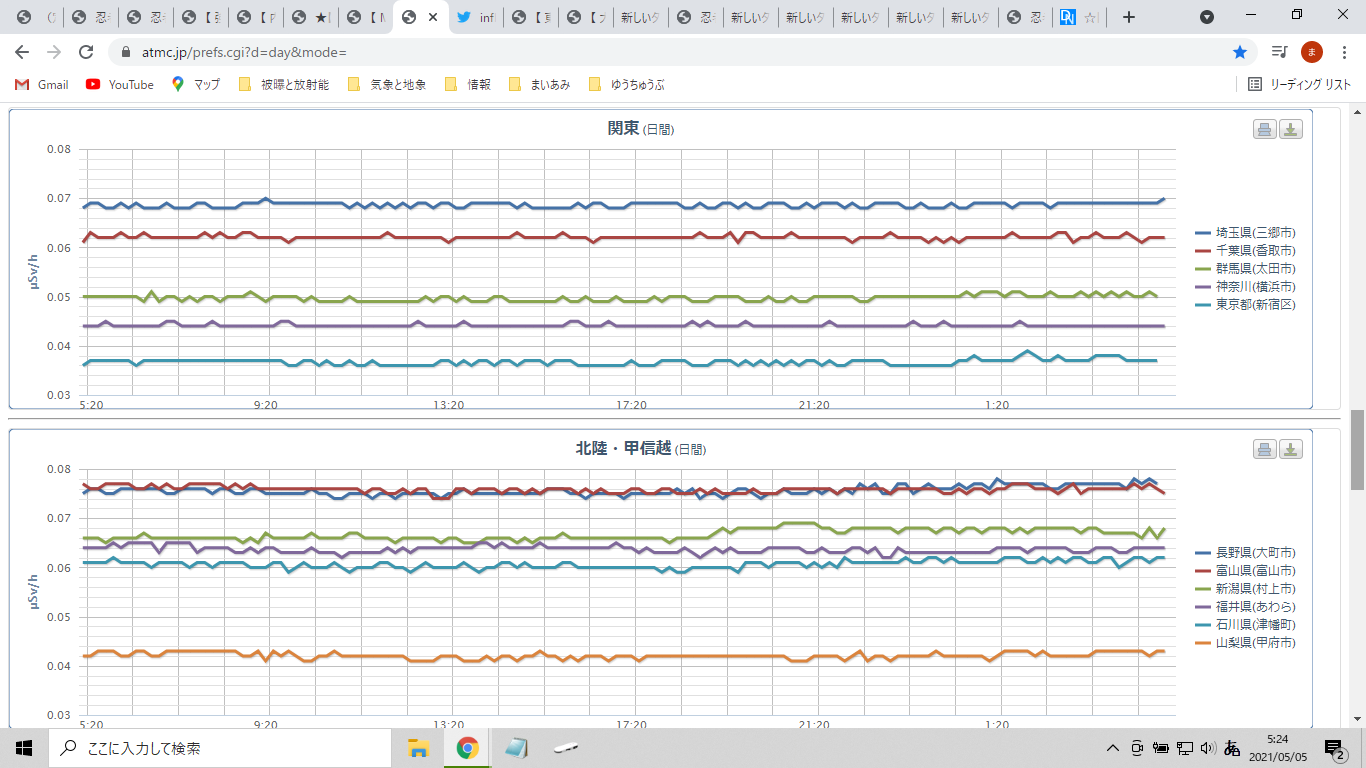Open the マップ bookmark

pos(196,85)
